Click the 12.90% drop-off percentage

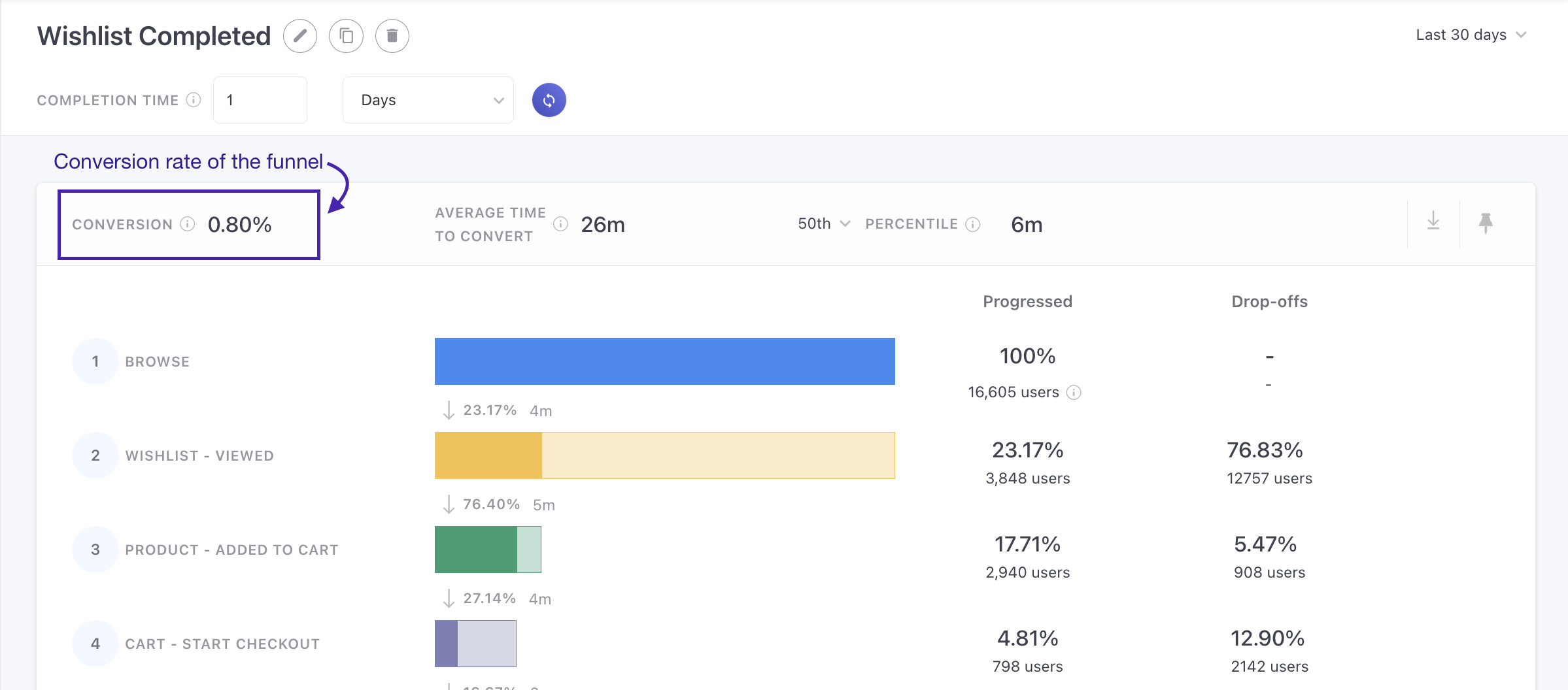[1267, 638]
